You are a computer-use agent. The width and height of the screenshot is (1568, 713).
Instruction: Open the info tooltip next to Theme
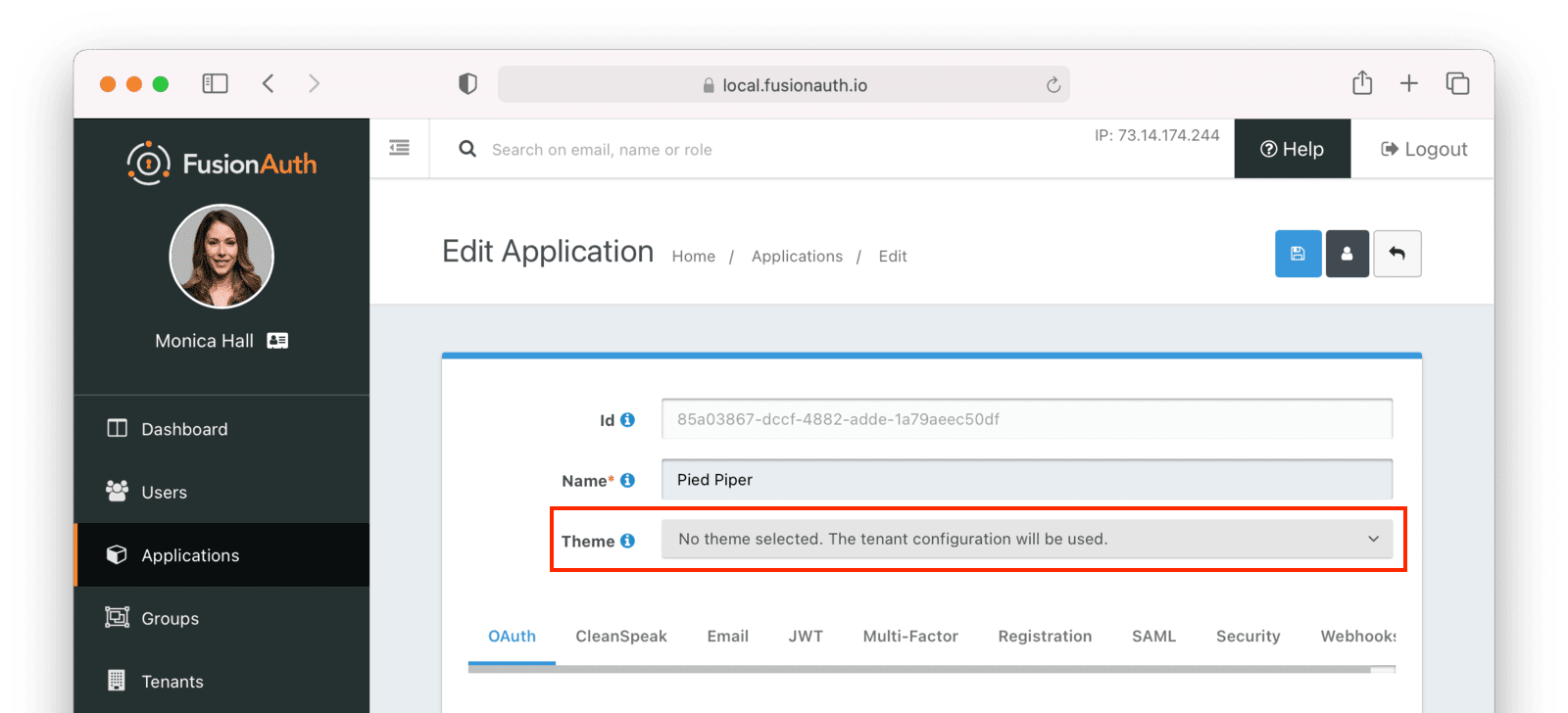tap(627, 540)
